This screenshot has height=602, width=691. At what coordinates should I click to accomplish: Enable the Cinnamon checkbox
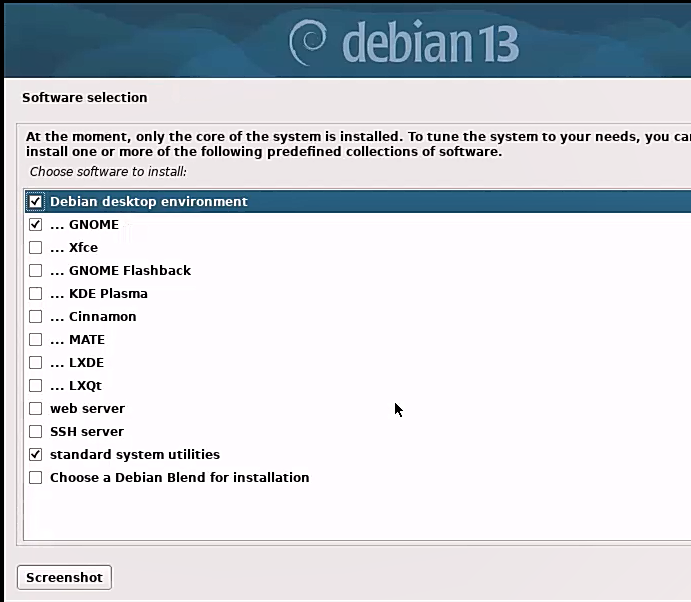coord(36,317)
